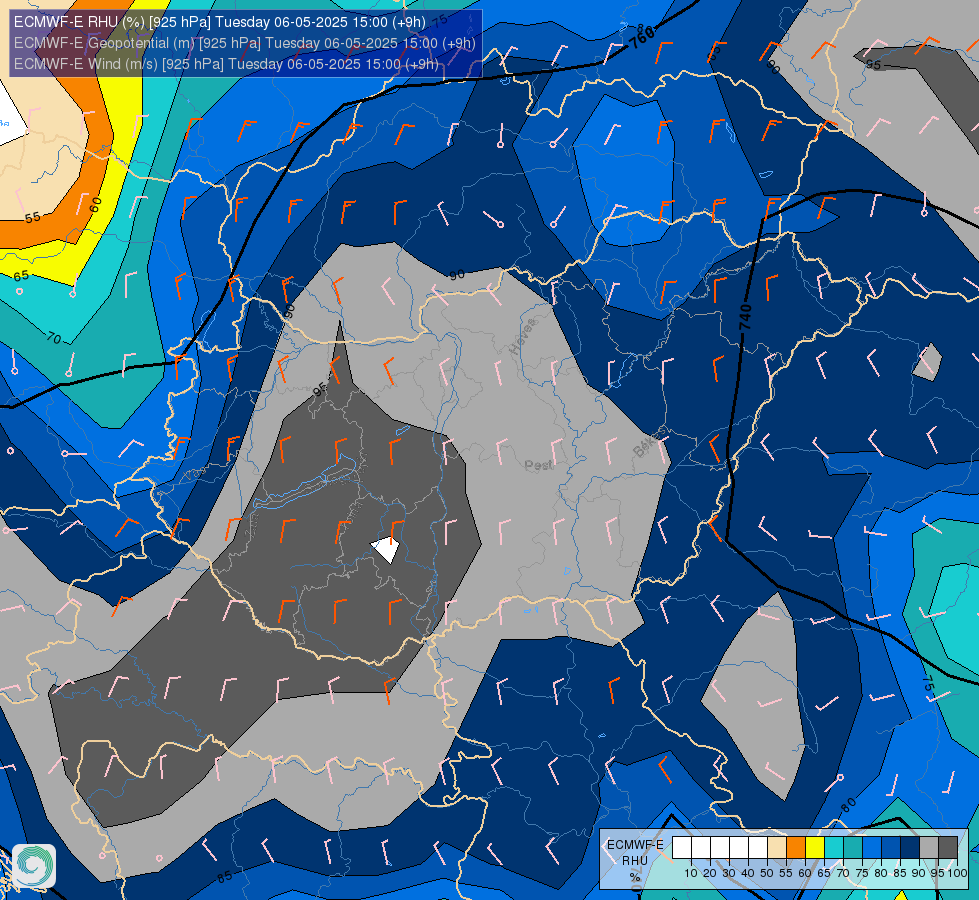Click the Heves county name on the map
The image size is (979, 900).
pyautogui.click(x=523, y=337)
